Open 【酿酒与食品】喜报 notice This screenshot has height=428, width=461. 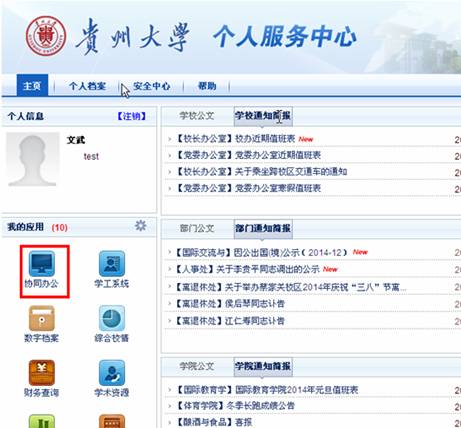(x=214, y=422)
